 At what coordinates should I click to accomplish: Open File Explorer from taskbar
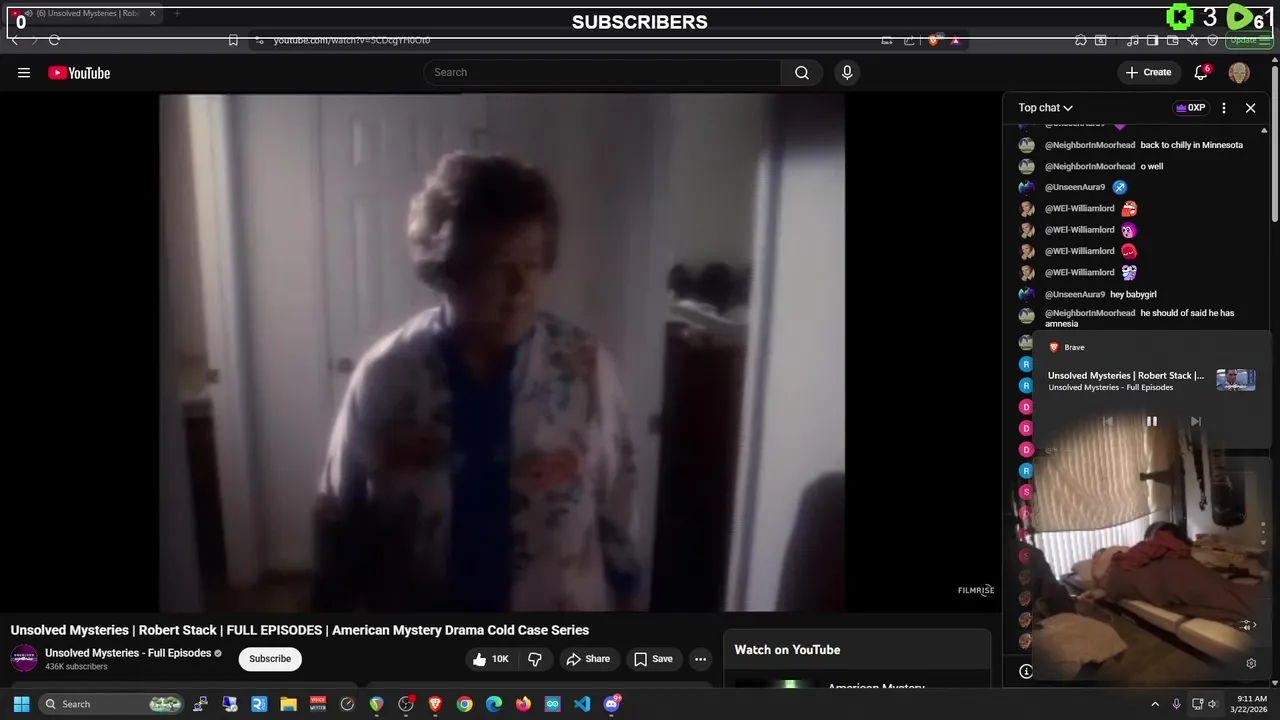click(288, 704)
